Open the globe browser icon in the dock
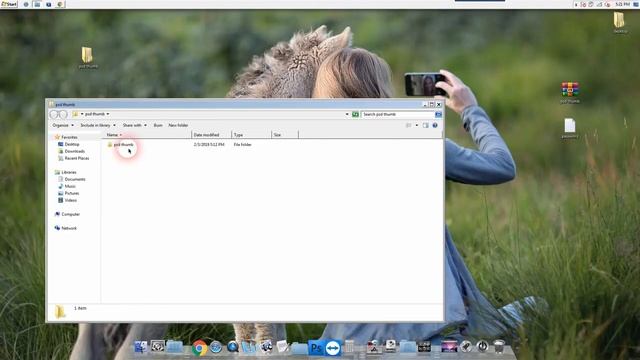 pyautogui.click(x=216, y=347)
